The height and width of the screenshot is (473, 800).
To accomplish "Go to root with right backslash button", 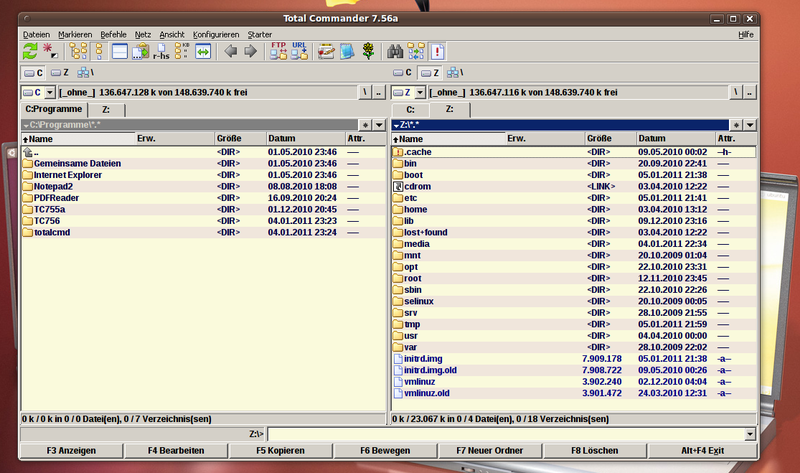I will pyautogui.click(x=735, y=92).
